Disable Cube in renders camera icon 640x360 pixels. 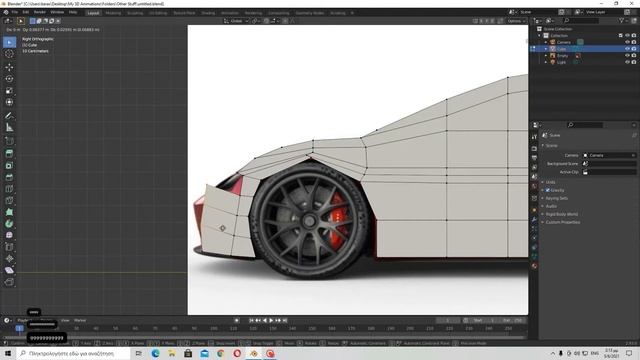coord(634,49)
